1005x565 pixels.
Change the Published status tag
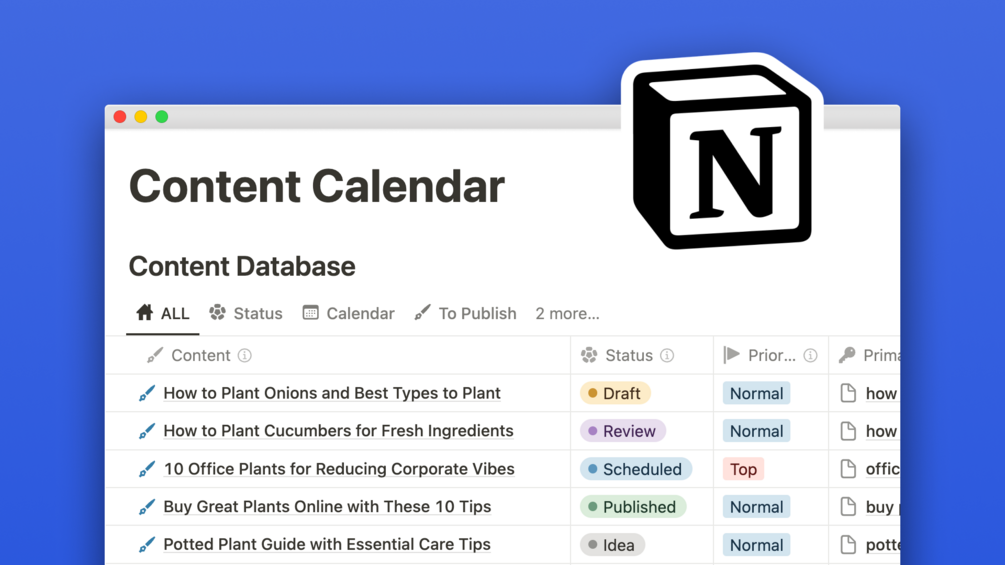tap(633, 507)
